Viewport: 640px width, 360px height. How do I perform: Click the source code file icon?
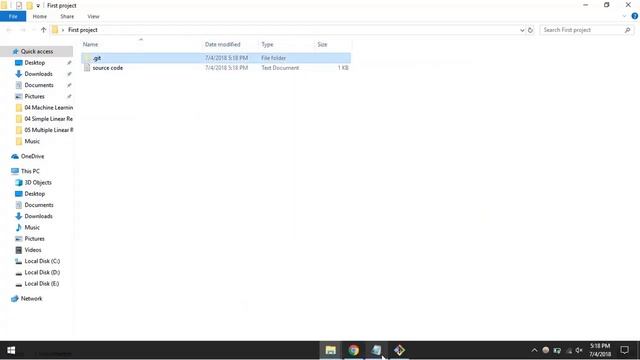tap(87, 68)
